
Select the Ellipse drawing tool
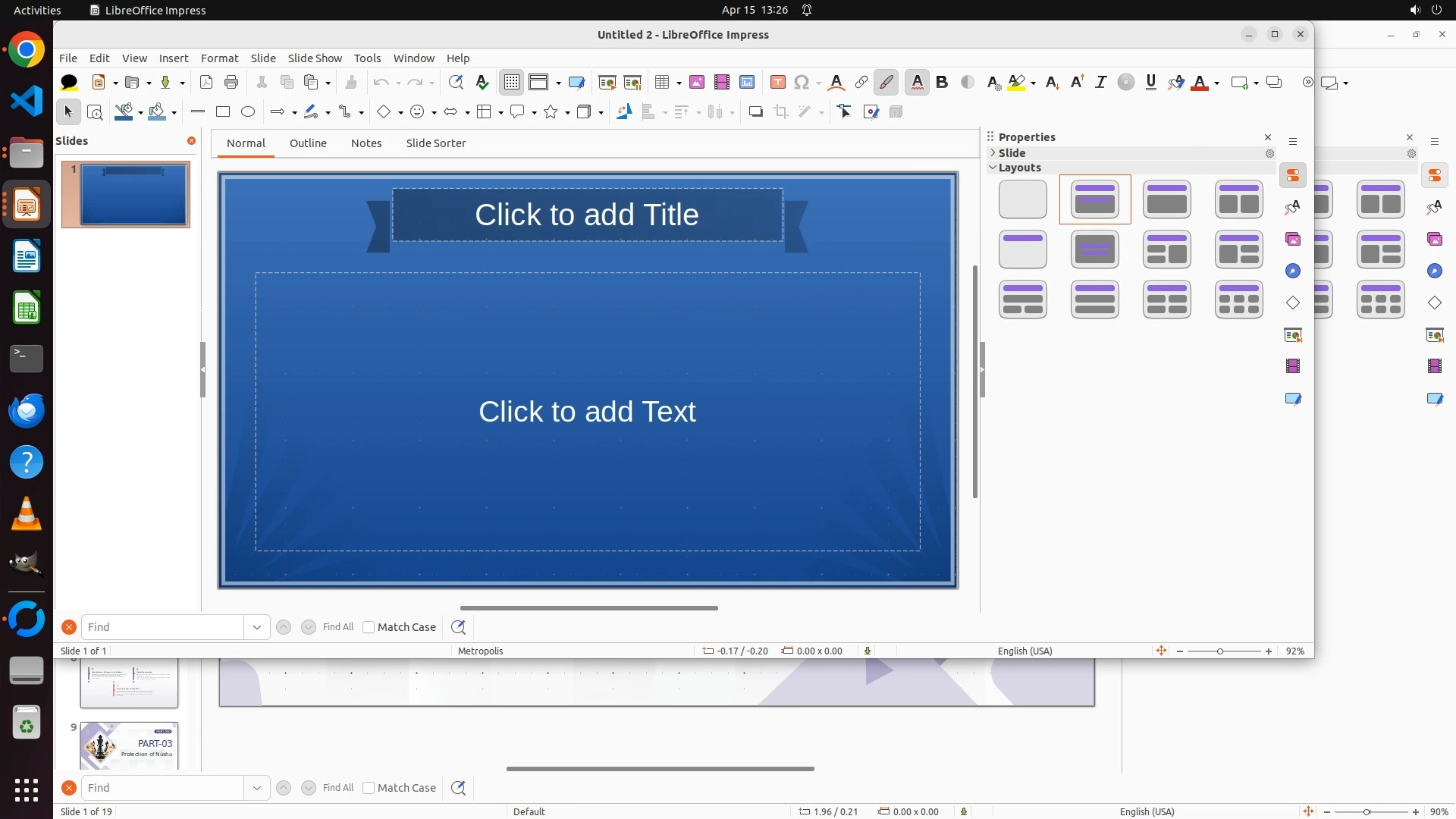tap(248, 112)
